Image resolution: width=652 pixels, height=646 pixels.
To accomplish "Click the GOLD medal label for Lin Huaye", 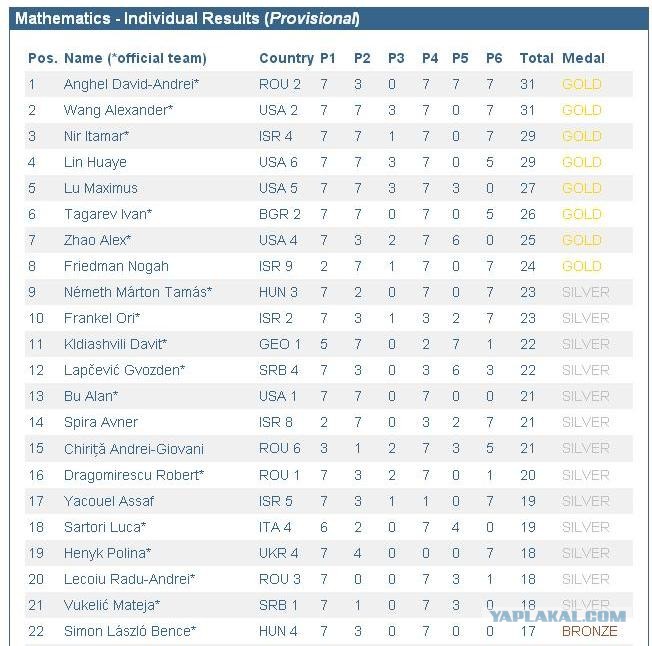I will (x=581, y=162).
